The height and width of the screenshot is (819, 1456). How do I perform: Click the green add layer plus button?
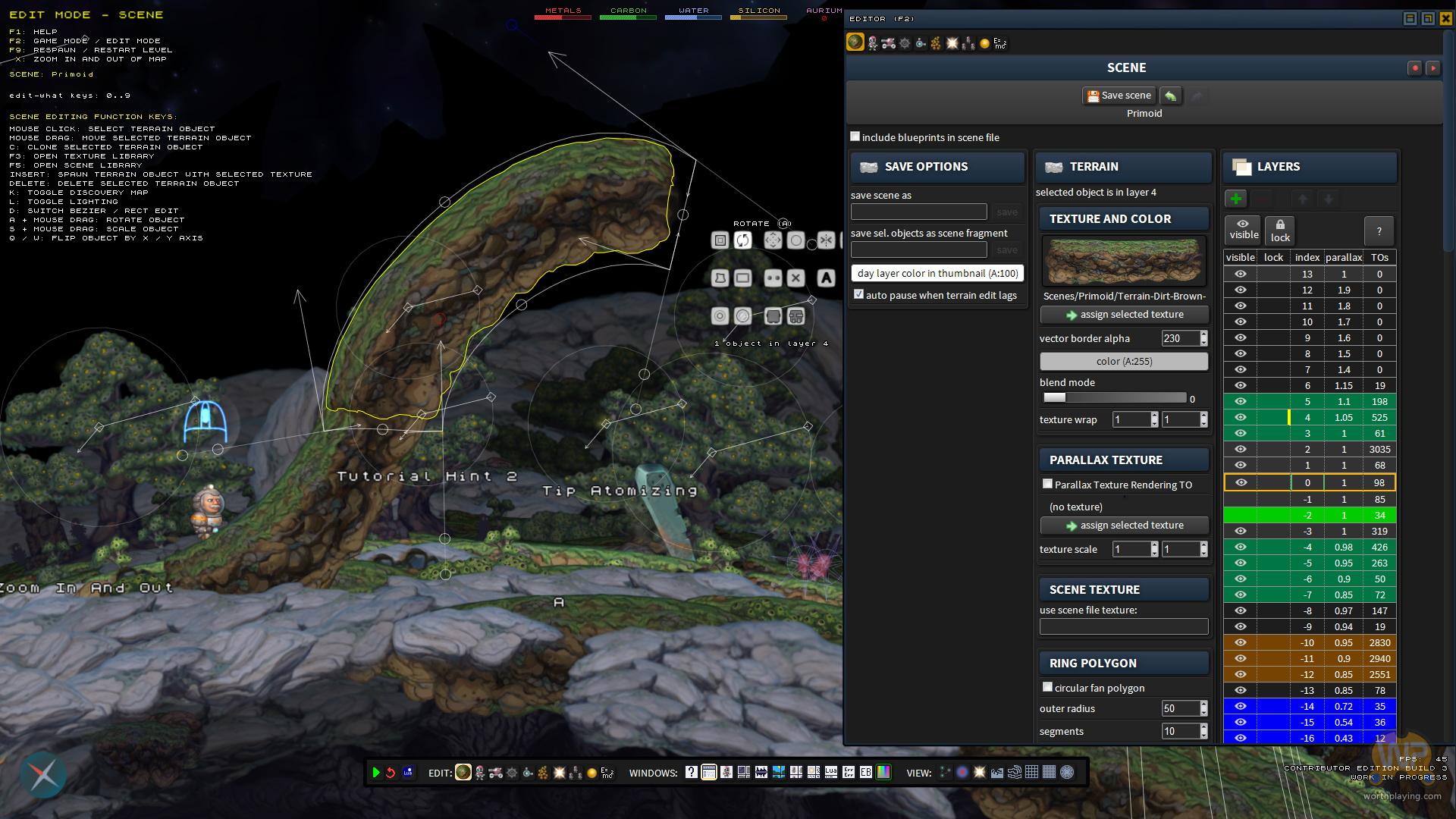[1235, 199]
